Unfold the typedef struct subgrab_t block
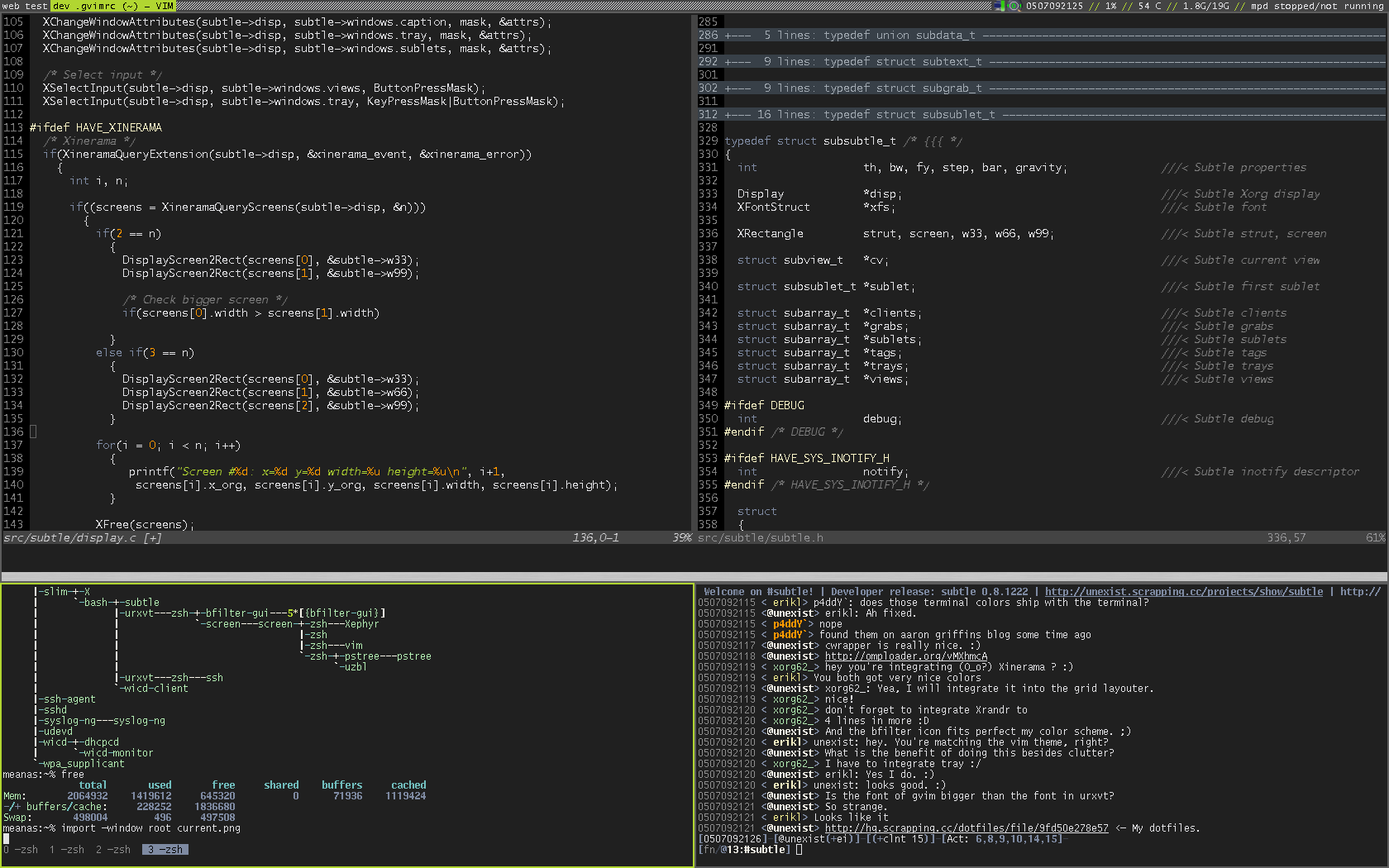The width and height of the screenshot is (1389, 868). point(902,88)
